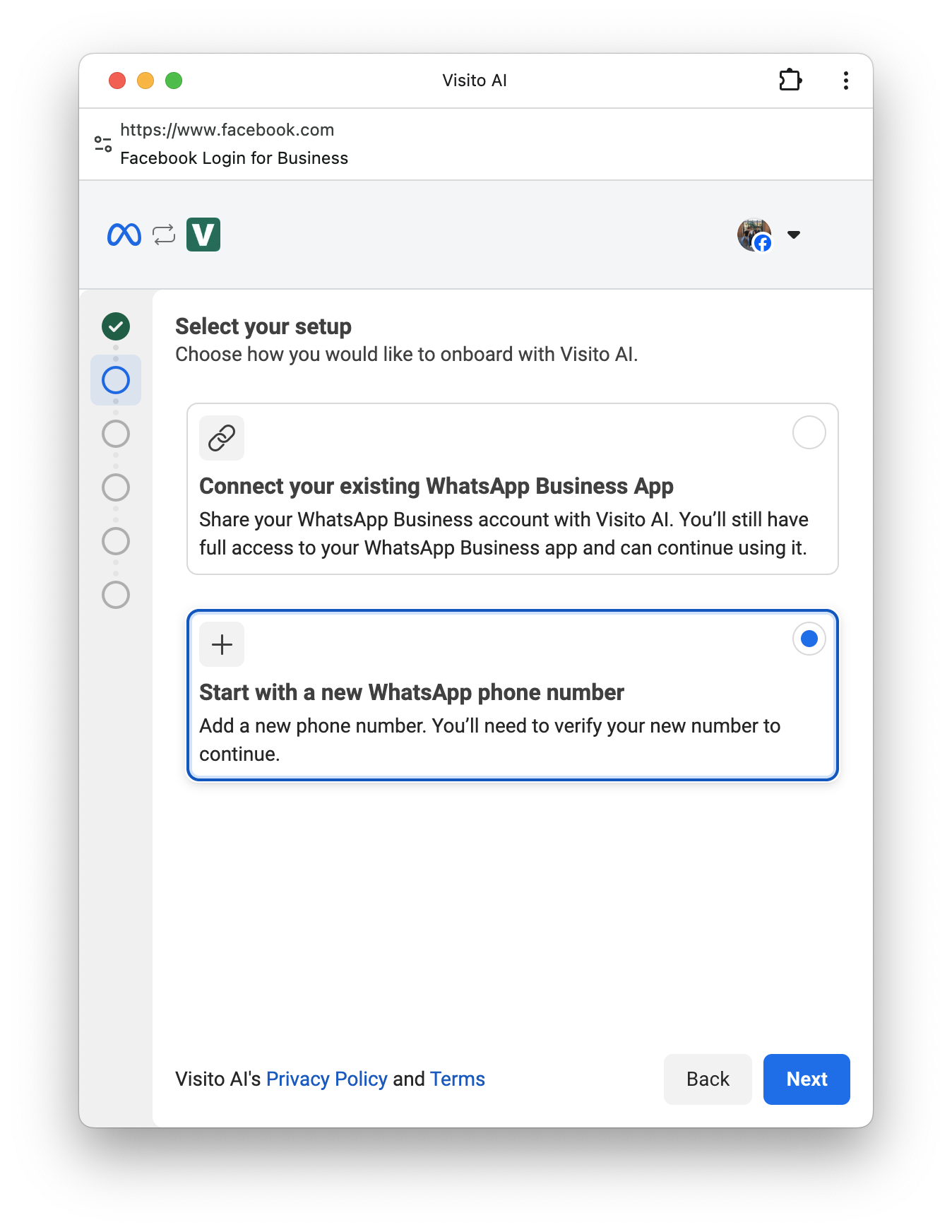Click the completed green checkmark step
The width and height of the screenshot is (952, 1232).
(116, 326)
